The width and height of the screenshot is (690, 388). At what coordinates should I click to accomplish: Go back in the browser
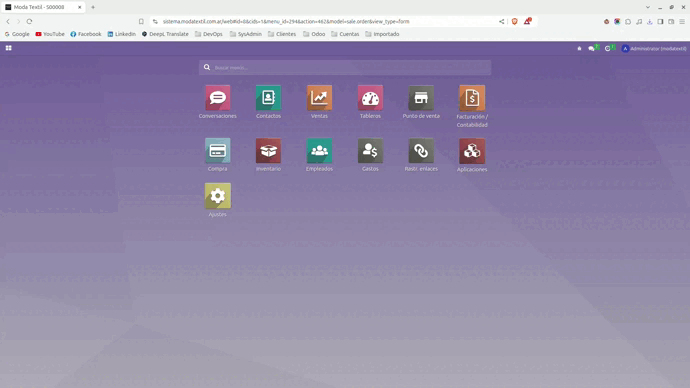pos(8,21)
